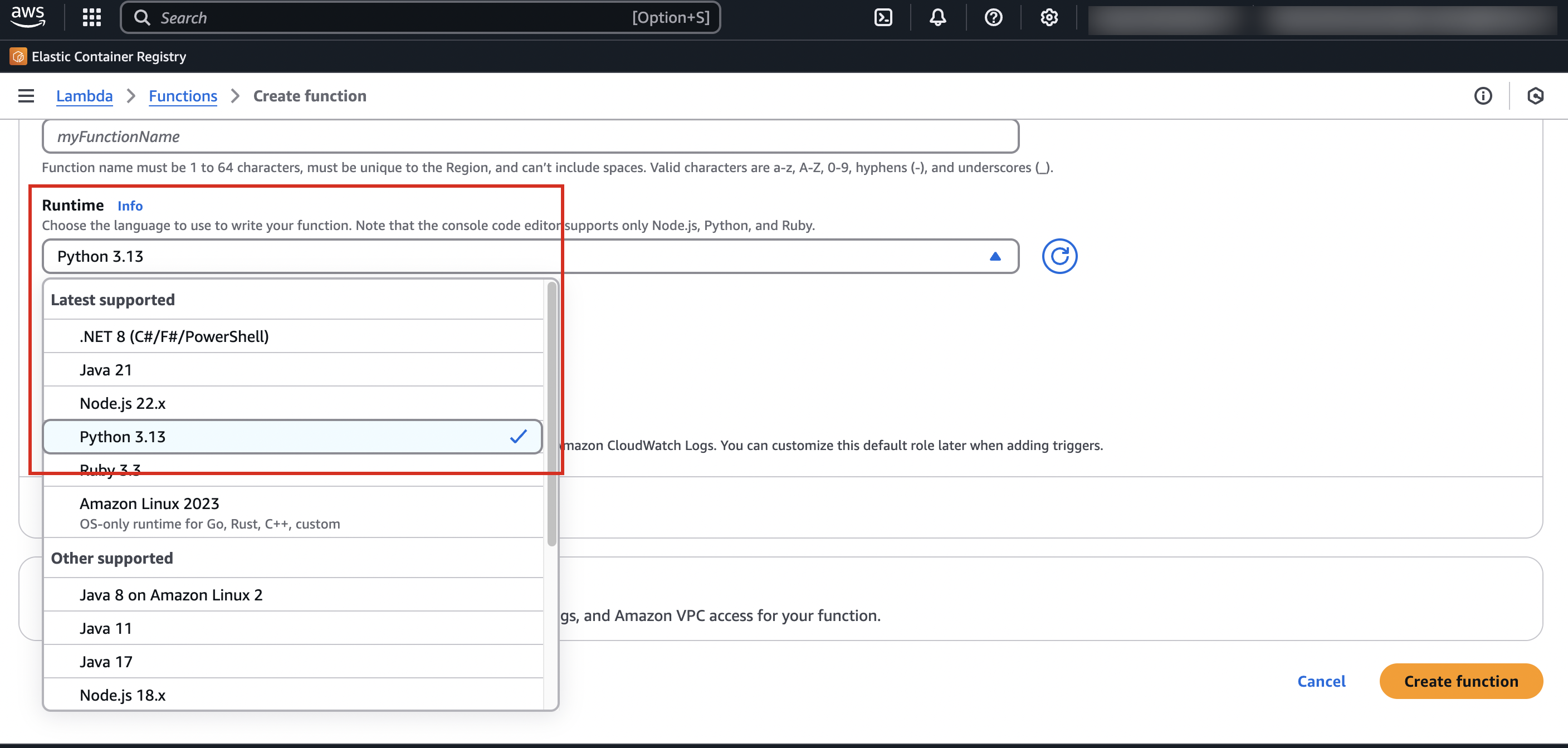Viewport: 1568px width, 748px height.
Task: Select Ruby 3.3 runtime
Action: coord(293,470)
